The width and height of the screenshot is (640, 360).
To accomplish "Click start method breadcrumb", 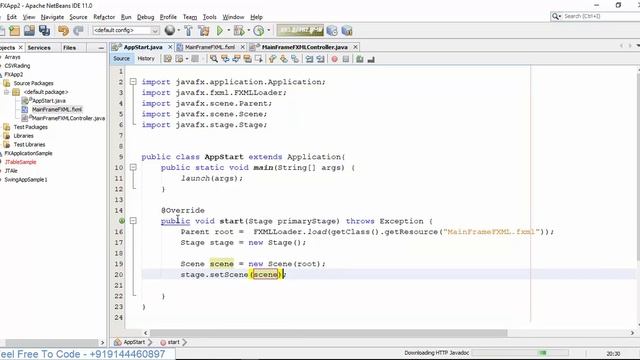I will (x=173, y=342).
